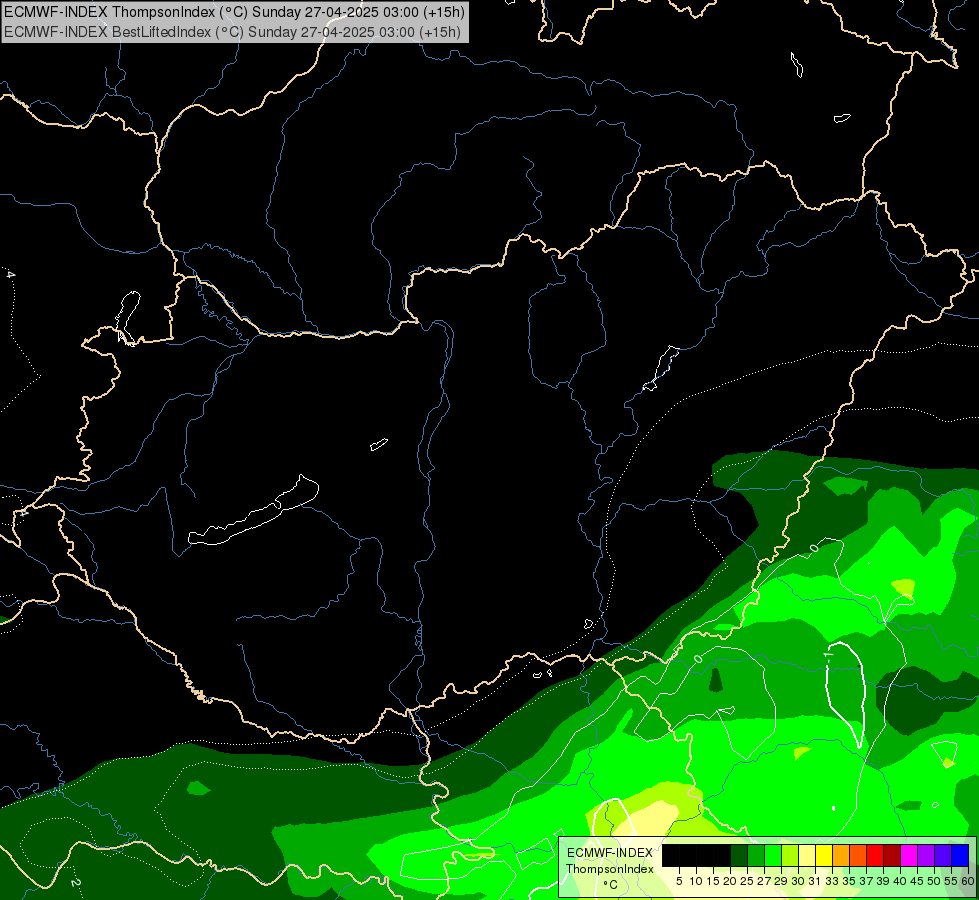Image resolution: width=979 pixels, height=900 pixels.
Task: Click the legend title ECMWF-INDEX
Action: click(x=610, y=853)
